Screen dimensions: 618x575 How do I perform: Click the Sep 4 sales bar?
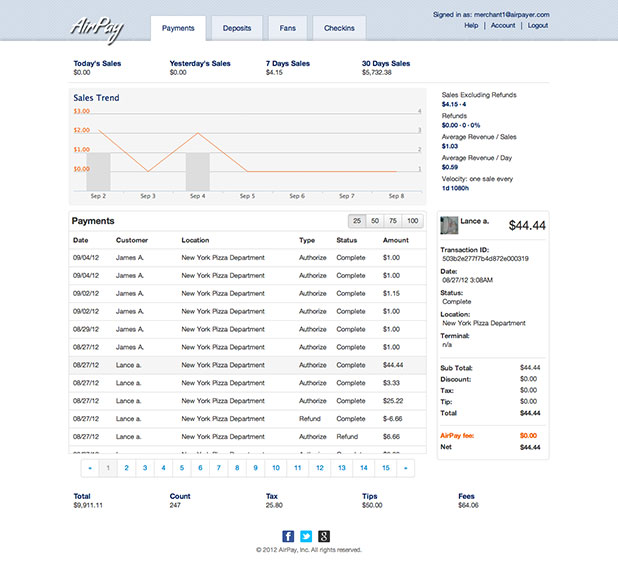point(198,171)
